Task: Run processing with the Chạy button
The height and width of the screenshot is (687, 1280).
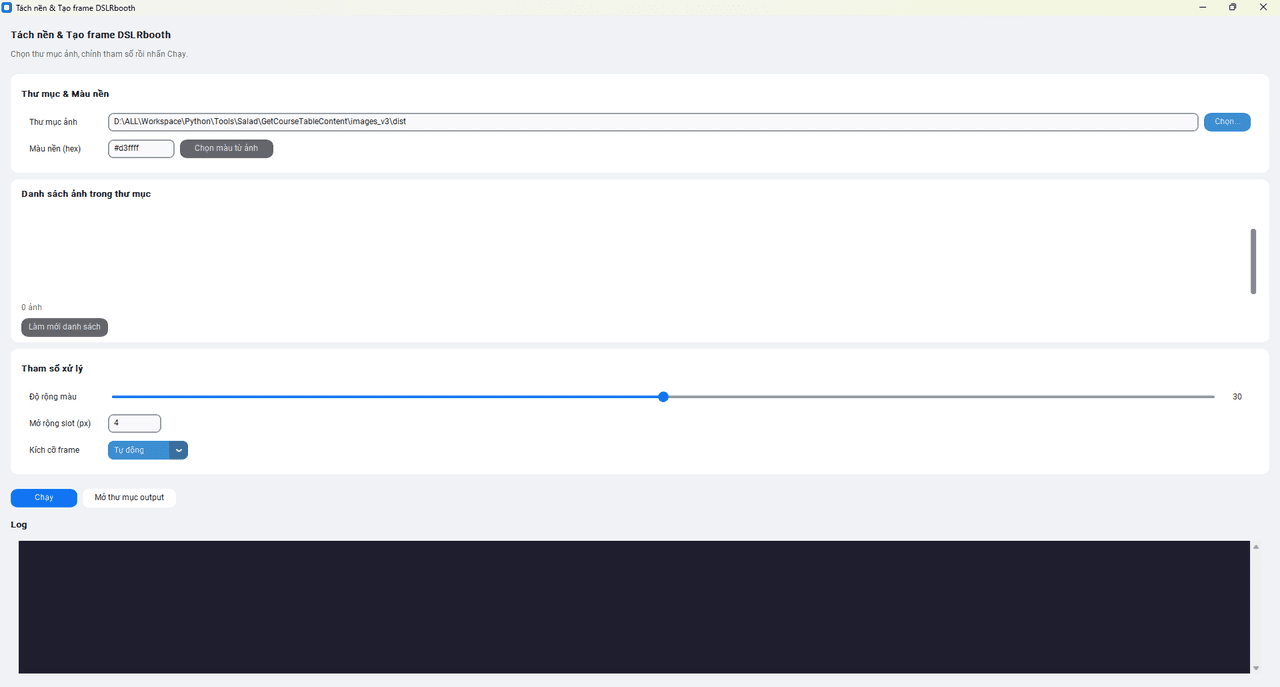Action: click(x=44, y=498)
